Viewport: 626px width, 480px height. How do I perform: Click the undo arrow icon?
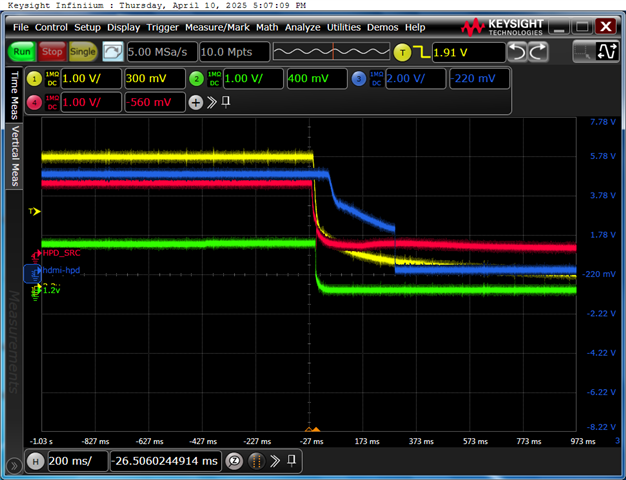tap(517, 52)
